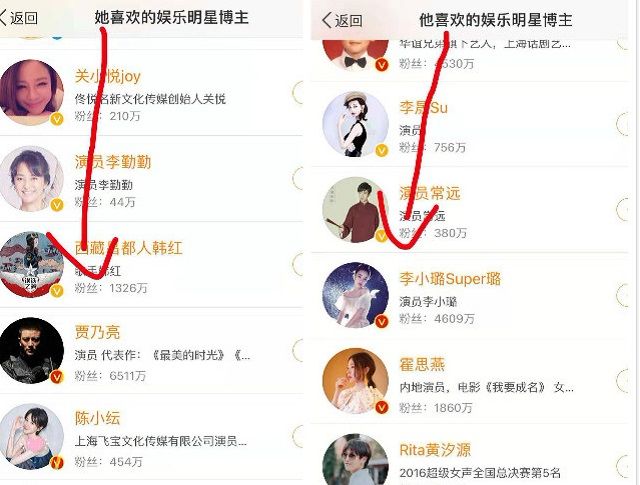Open 演员李勤勤 avatar picture
This screenshot has height=485, width=640.
point(31,179)
